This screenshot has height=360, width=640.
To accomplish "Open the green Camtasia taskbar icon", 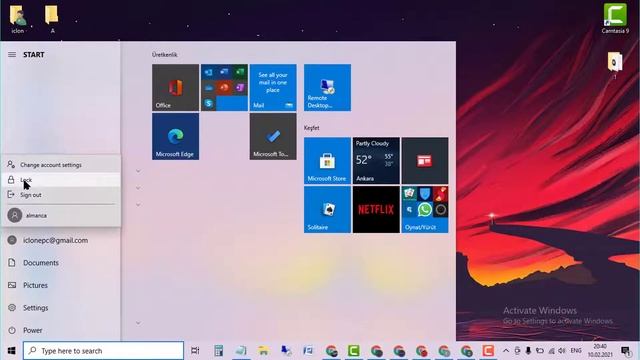I will (353, 351).
